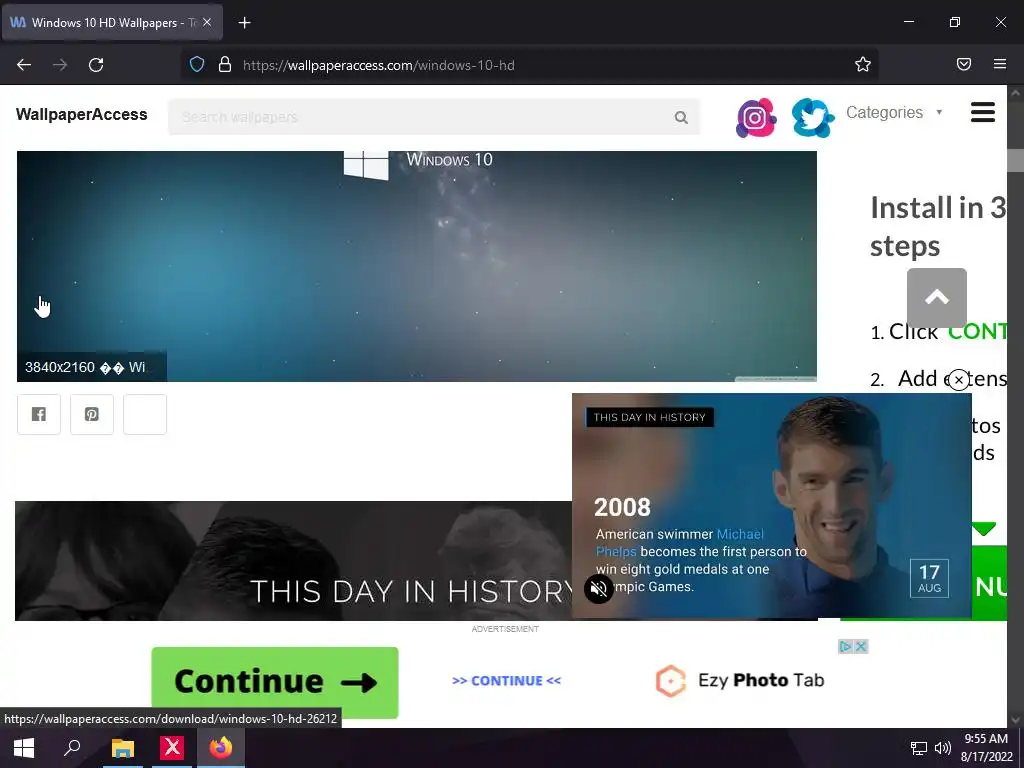Image resolution: width=1024 pixels, height=768 pixels.
Task: Reload the current page
Action: (x=96, y=65)
